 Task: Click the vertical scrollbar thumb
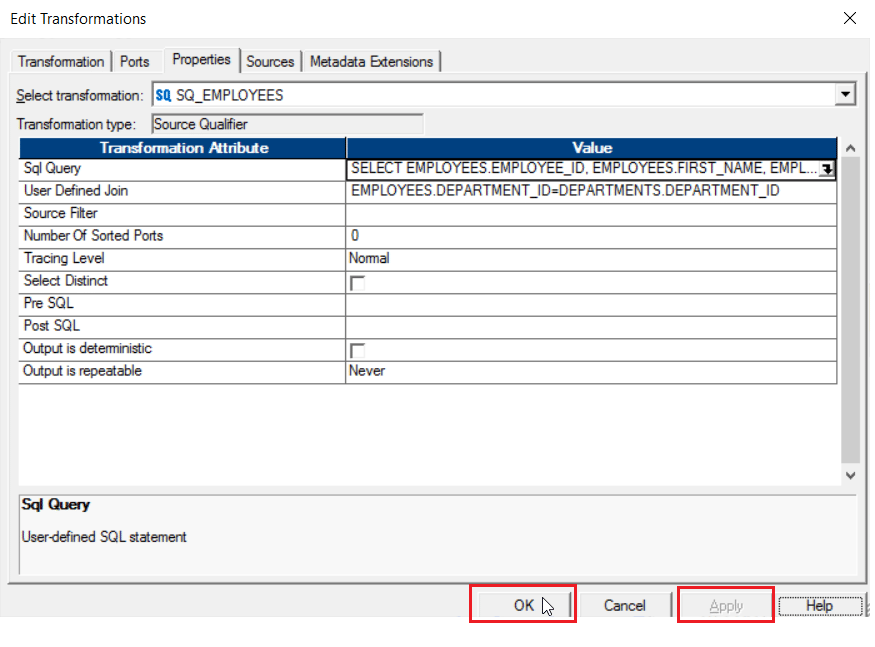pos(850,310)
